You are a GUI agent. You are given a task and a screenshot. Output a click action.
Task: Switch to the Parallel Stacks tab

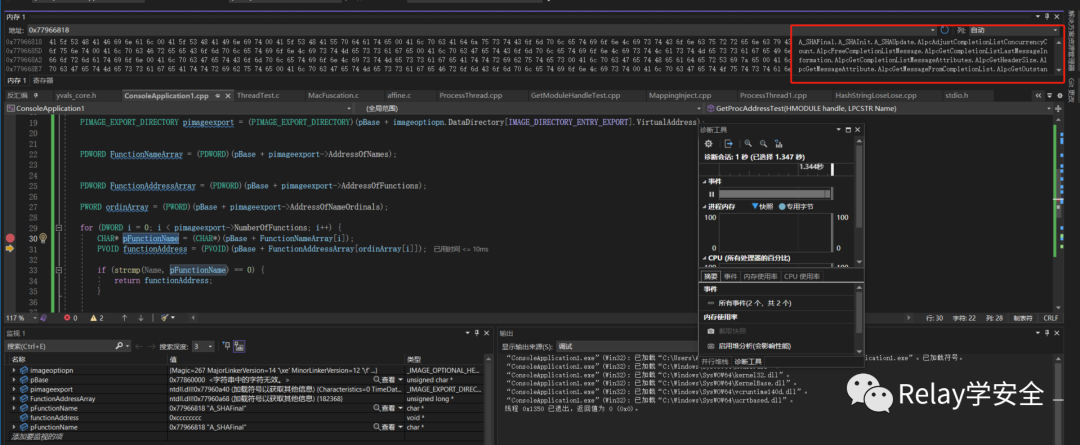click(715, 361)
